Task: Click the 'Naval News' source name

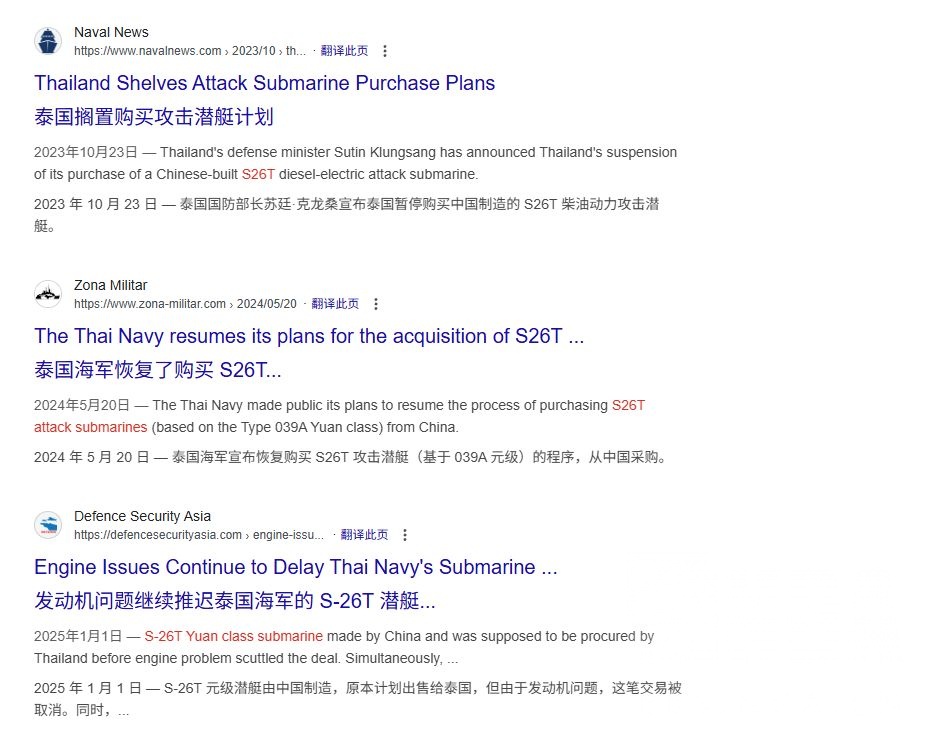Action: click(x=111, y=32)
